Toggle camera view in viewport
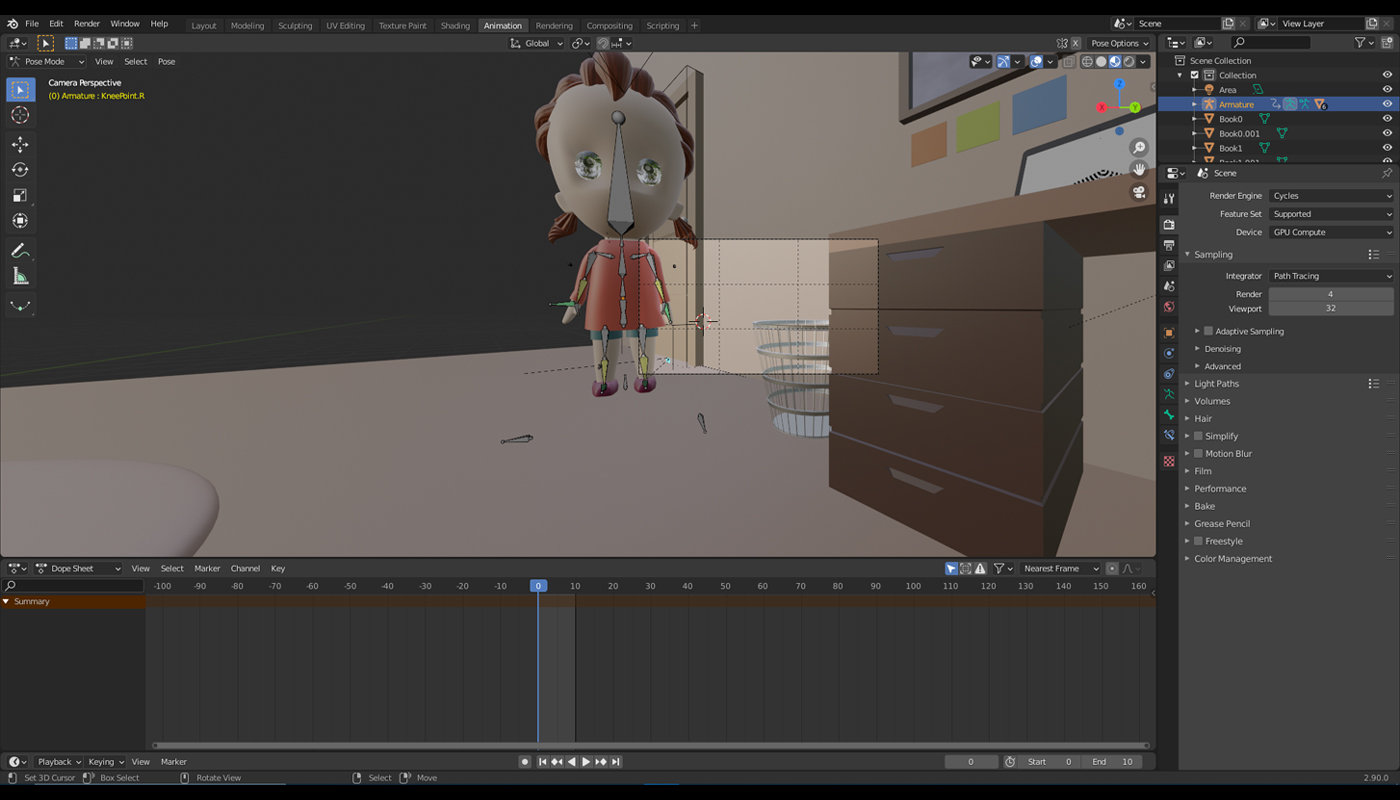Viewport: 1400px width, 800px height. 1139,193
